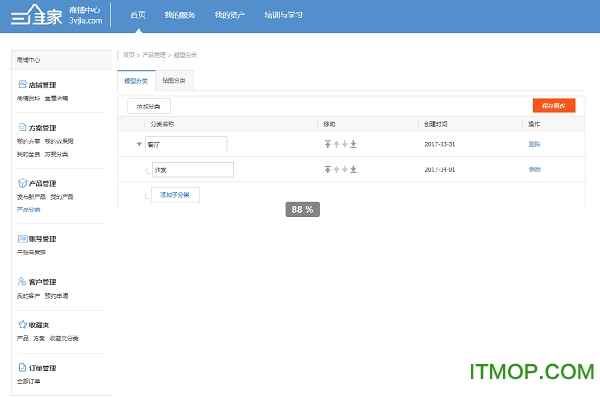
Task: Collapse the parent category tree arrow
Action: tap(139, 144)
